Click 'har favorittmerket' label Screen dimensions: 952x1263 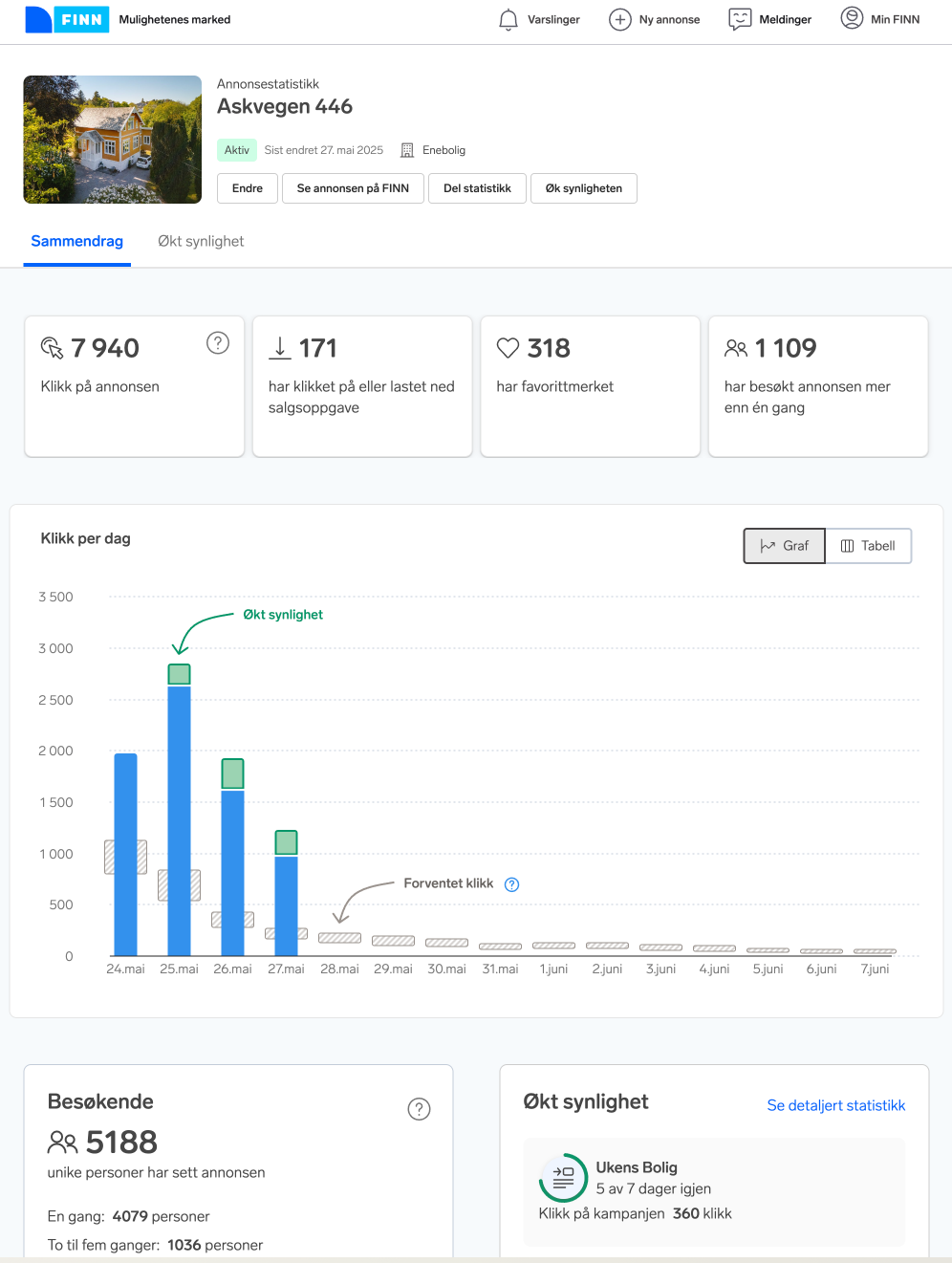(x=555, y=386)
